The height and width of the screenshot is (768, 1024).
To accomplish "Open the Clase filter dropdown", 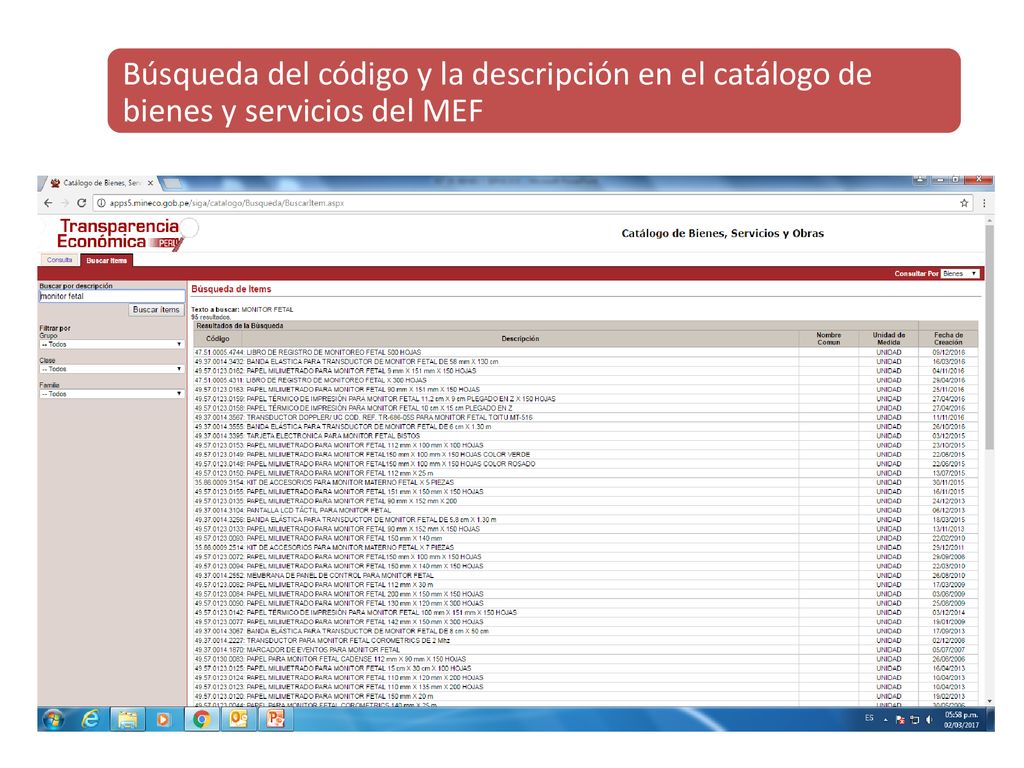I will click(x=112, y=369).
